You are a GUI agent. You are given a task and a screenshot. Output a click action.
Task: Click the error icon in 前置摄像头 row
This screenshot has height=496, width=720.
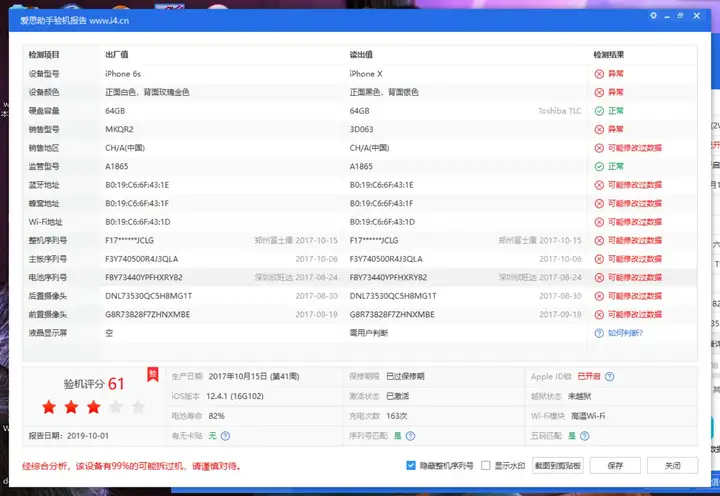point(599,315)
